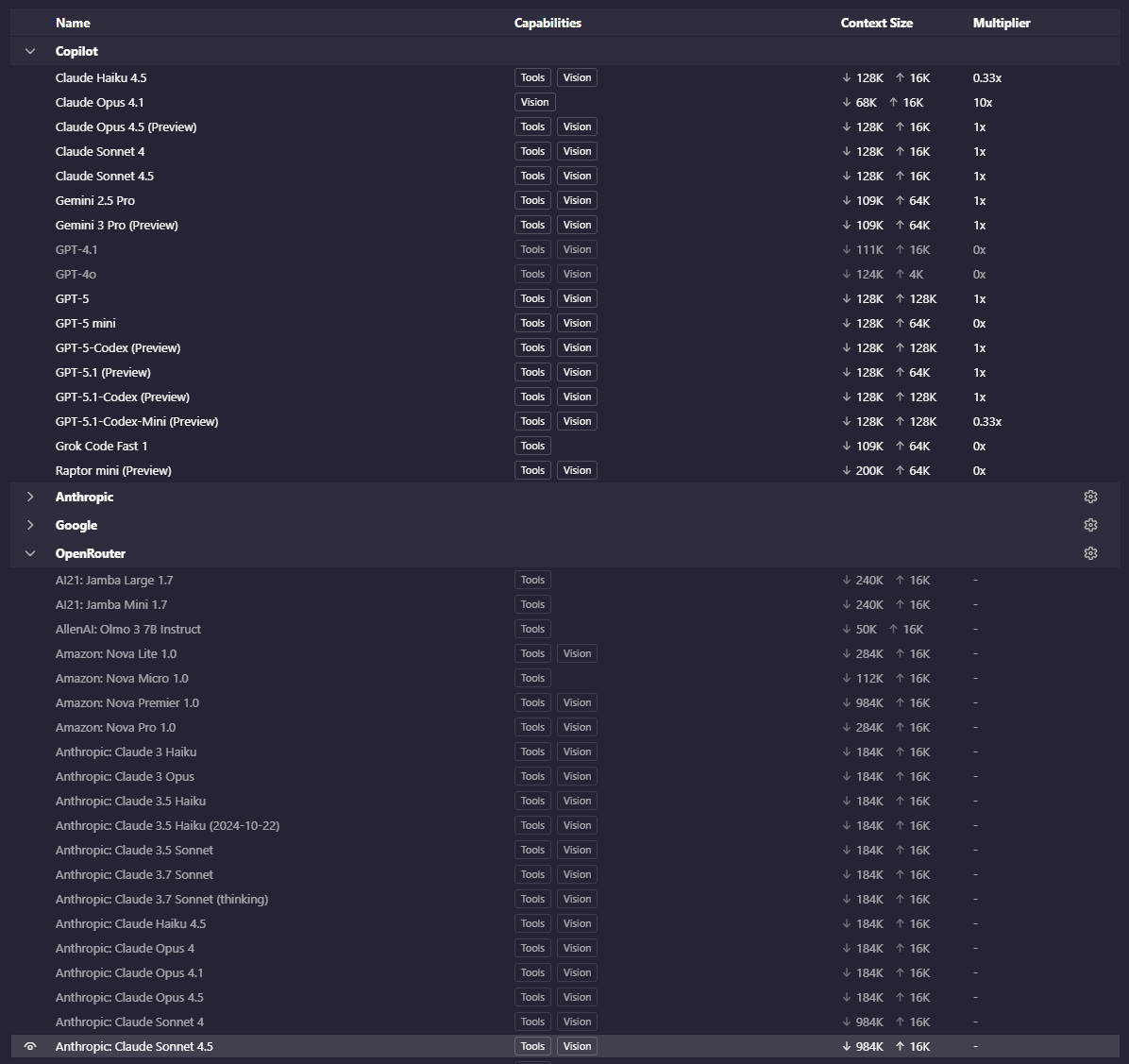The width and height of the screenshot is (1129, 1064).
Task: Toggle visibility eye for Anthropic: Claude Sonnet 4.5
Action: 30,1046
